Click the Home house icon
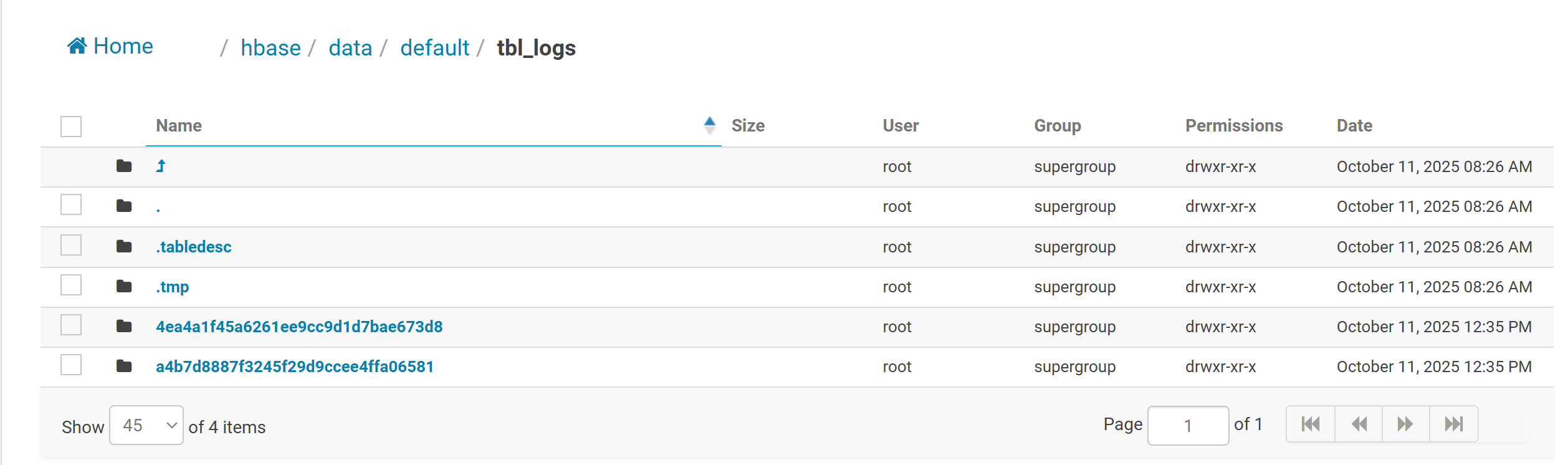Image resolution: width=1568 pixels, height=465 pixels. 77,46
